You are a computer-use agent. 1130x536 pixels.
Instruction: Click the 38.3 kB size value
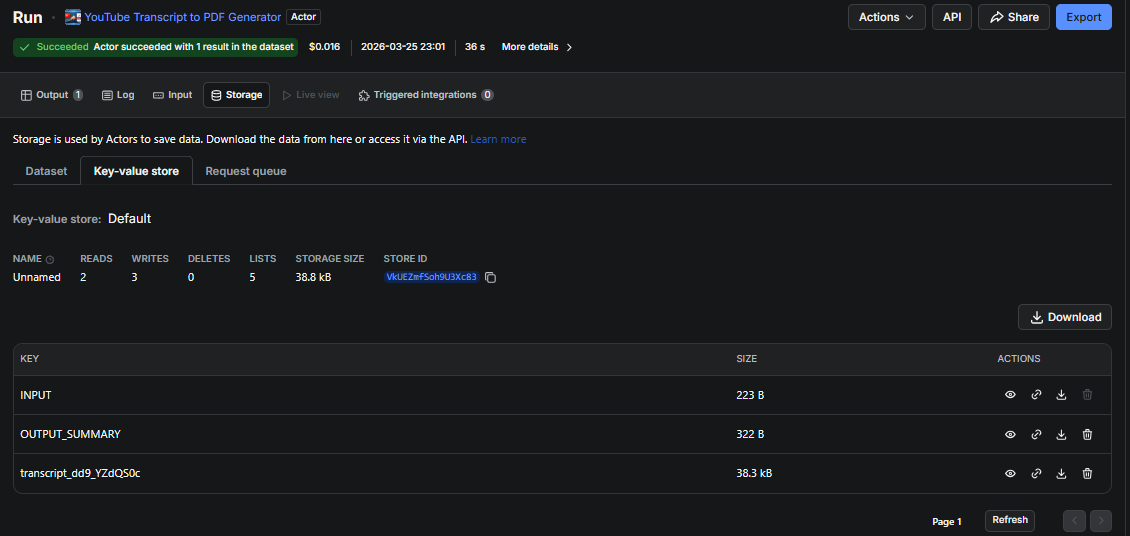tap(754, 473)
